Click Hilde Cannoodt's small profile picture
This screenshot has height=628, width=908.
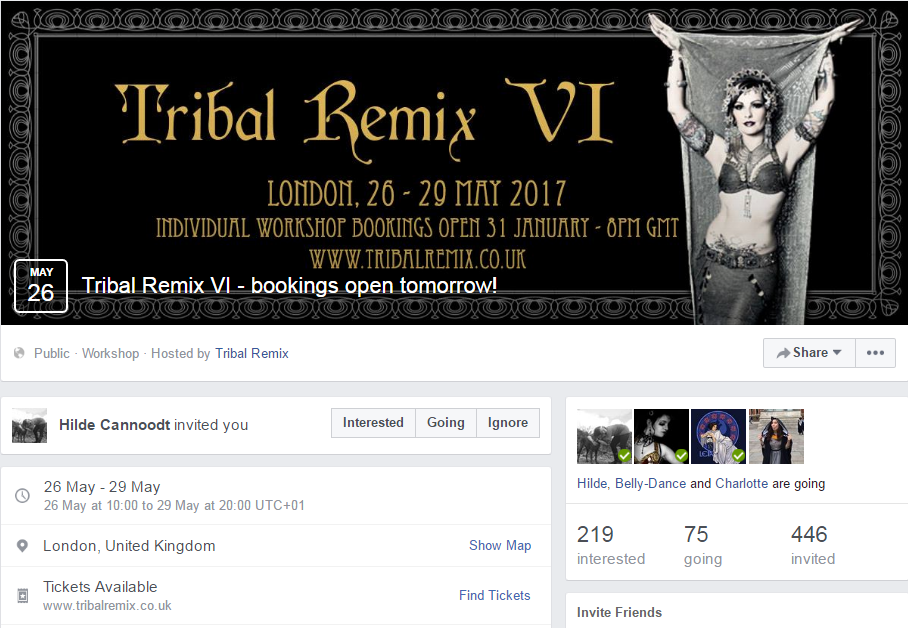tap(30, 426)
